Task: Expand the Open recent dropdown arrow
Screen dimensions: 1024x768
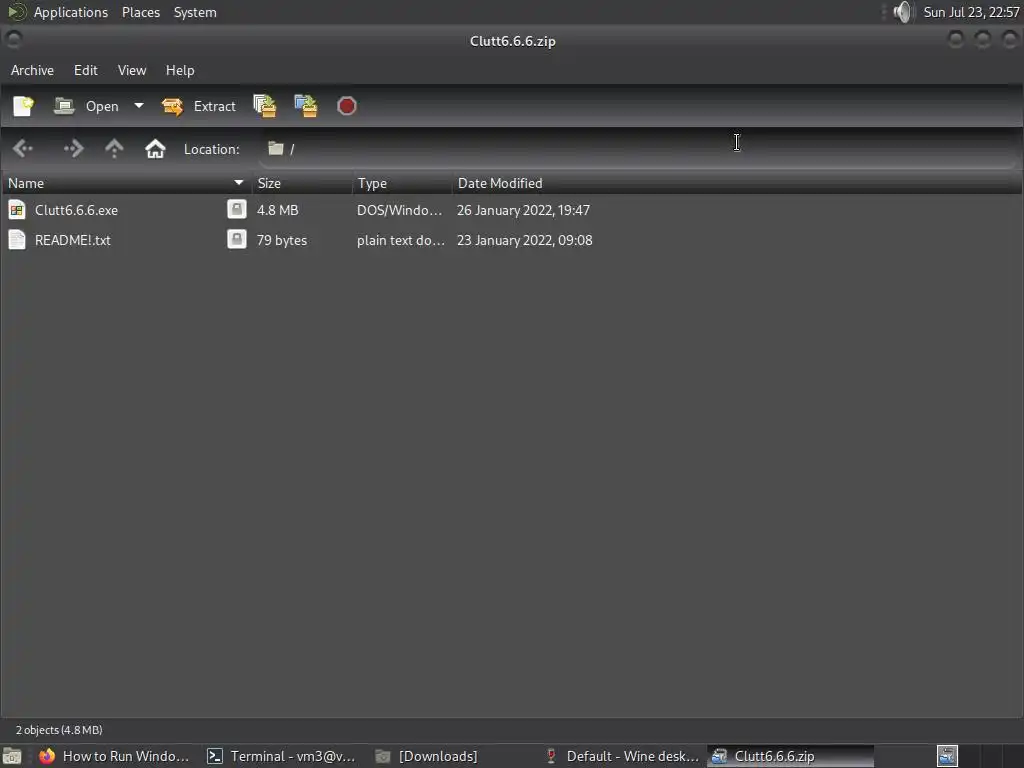Action: 138,106
